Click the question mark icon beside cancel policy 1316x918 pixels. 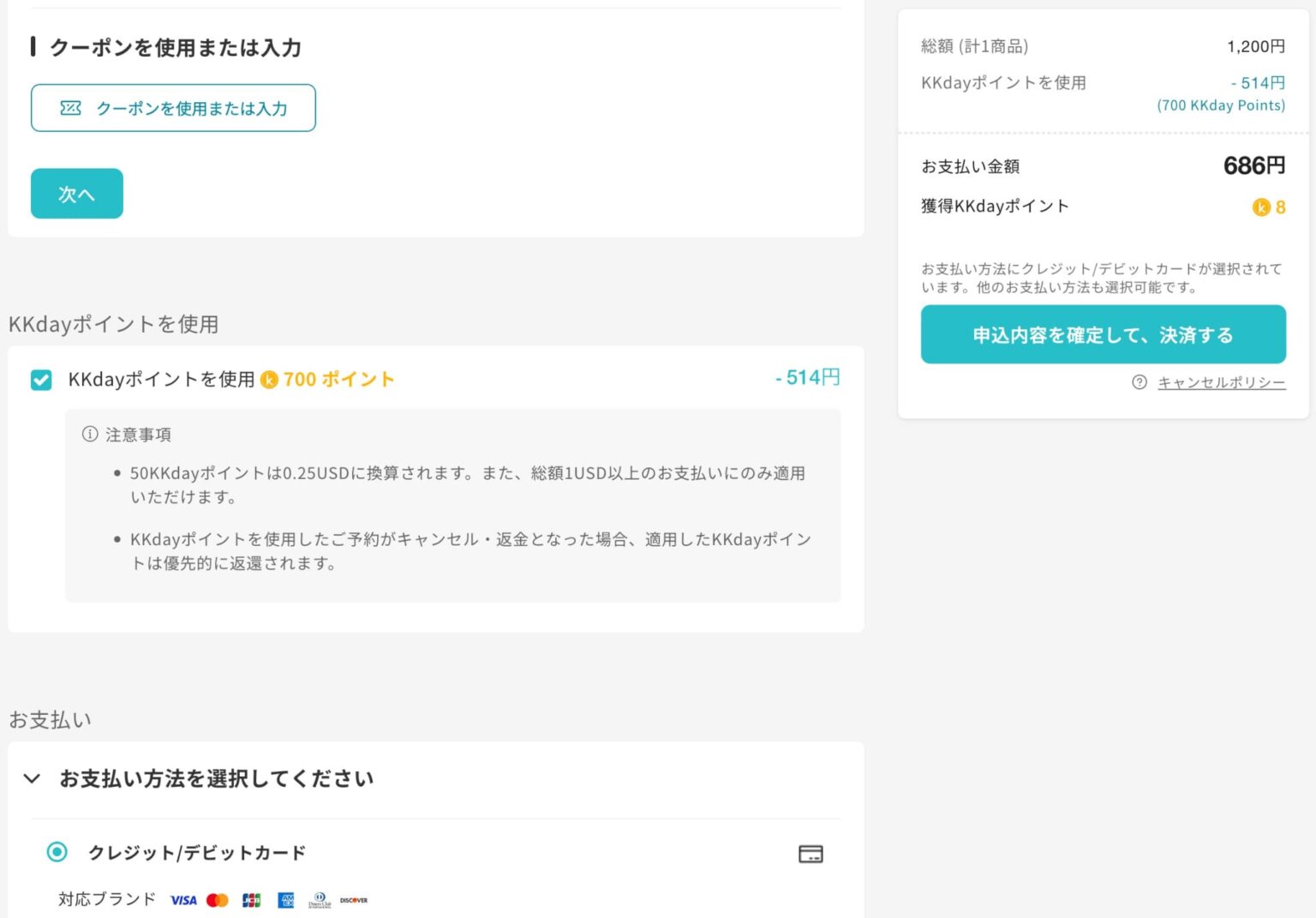[x=1138, y=384]
